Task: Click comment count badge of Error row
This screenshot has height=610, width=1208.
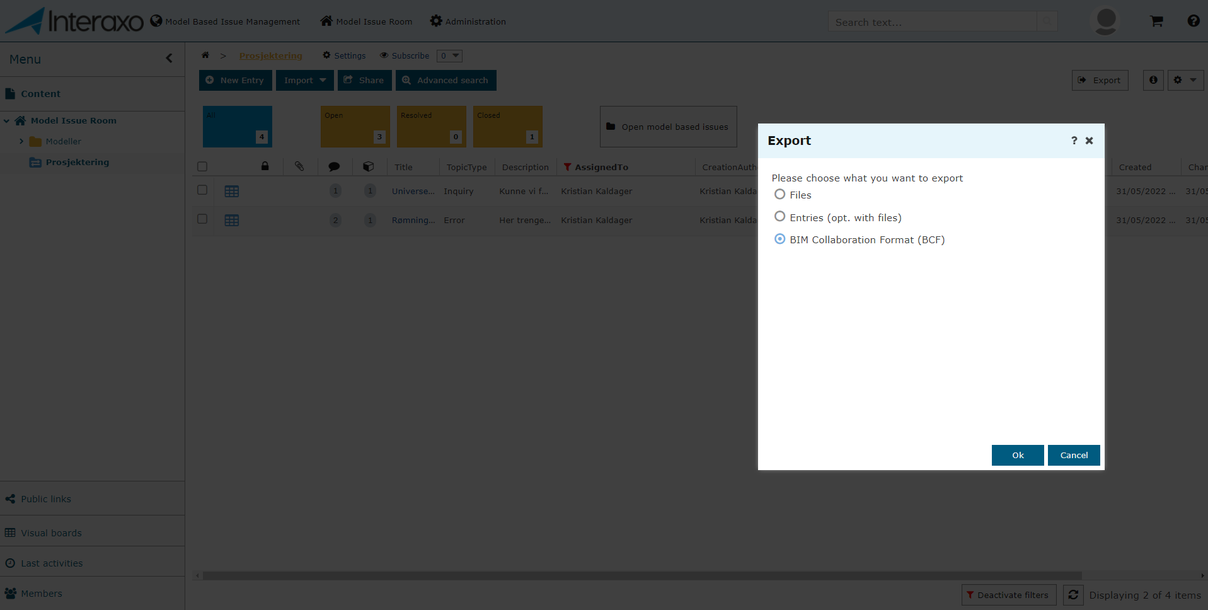Action: tap(335, 220)
